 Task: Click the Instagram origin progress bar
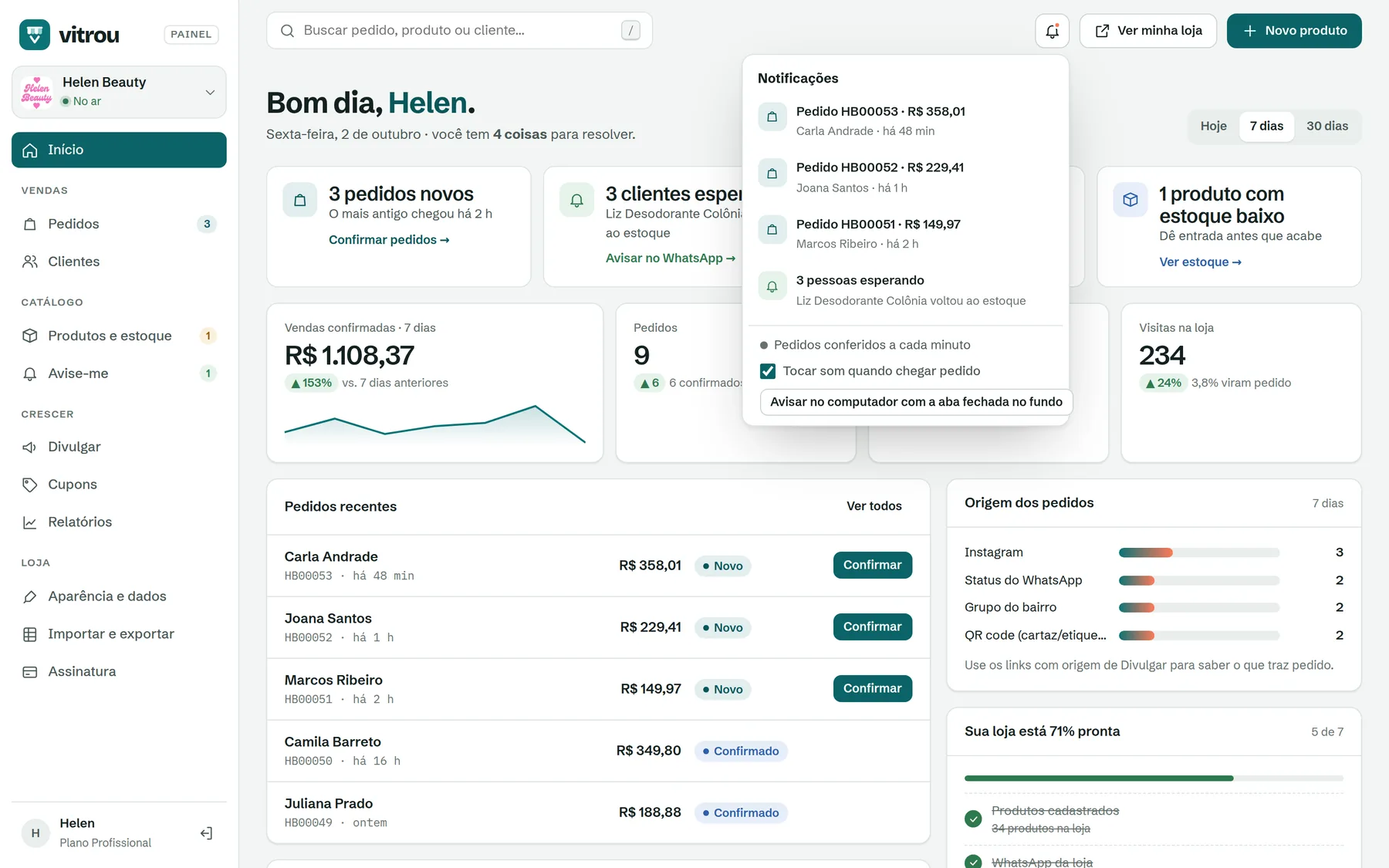coord(1198,552)
